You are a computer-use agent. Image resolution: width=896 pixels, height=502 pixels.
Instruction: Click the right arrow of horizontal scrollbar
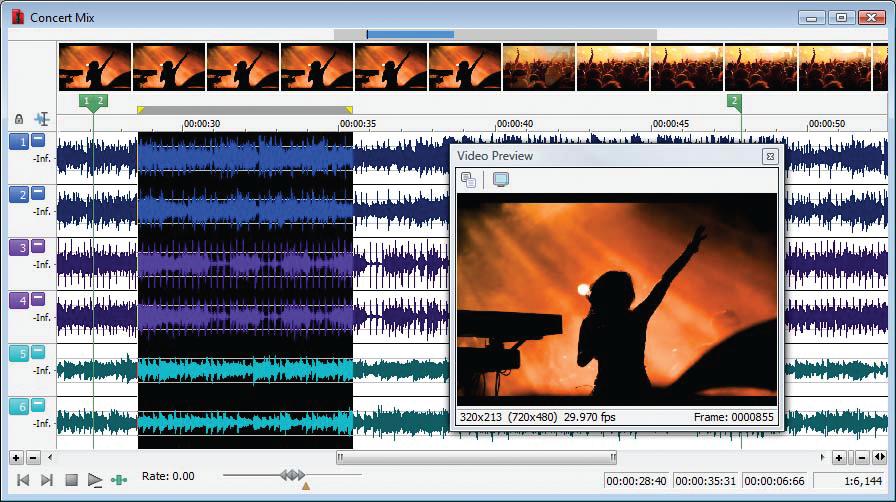pos(822,457)
